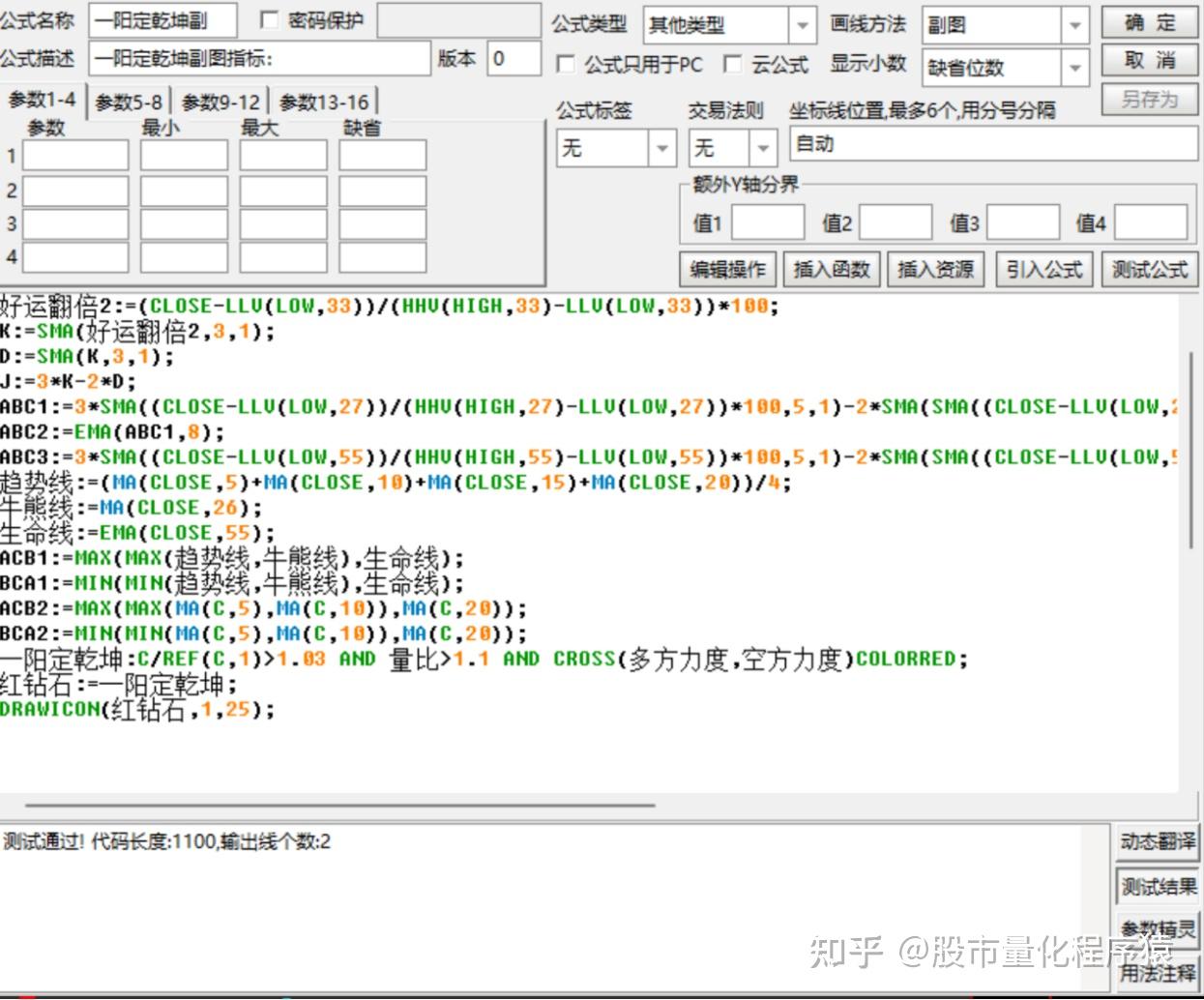Click the 生命线:=EMA(CLOSE,55) line
The image size is (1204, 1000).
click(x=137, y=533)
